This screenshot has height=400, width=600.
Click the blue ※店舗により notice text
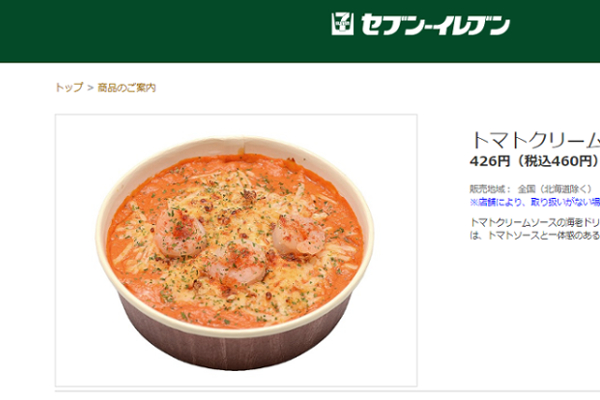coord(535,202)
